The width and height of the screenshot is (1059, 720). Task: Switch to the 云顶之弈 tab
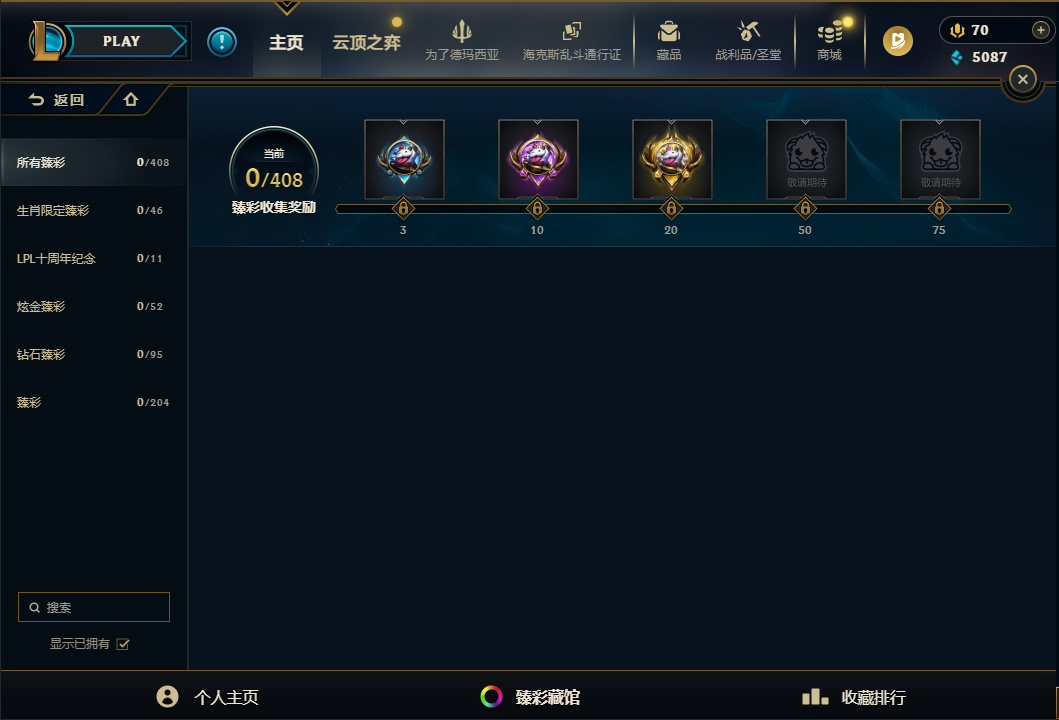coord(367,43)
